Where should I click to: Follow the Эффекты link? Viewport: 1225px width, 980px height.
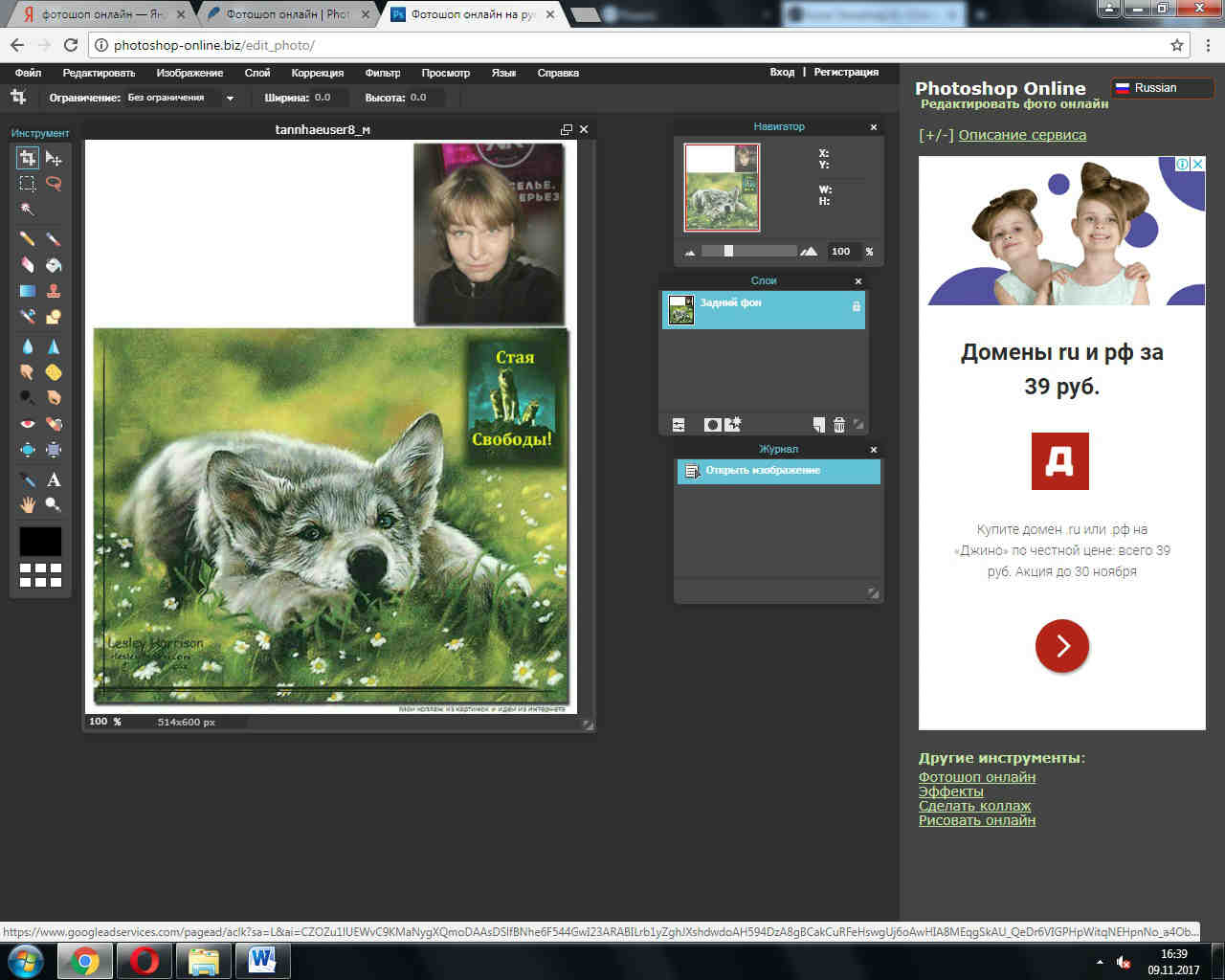[950, 791]
